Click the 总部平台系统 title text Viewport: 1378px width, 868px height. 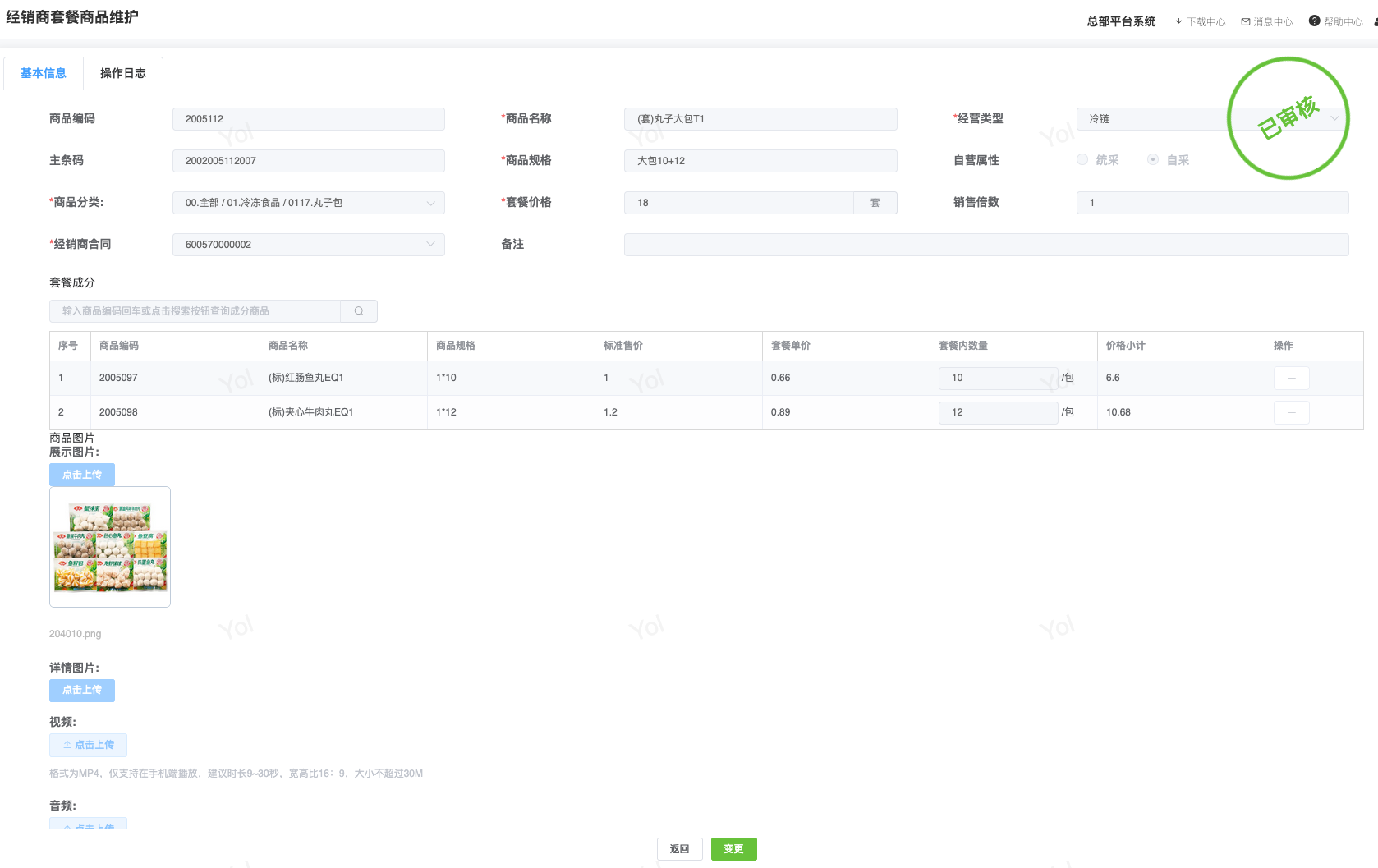click(1121, 22)
